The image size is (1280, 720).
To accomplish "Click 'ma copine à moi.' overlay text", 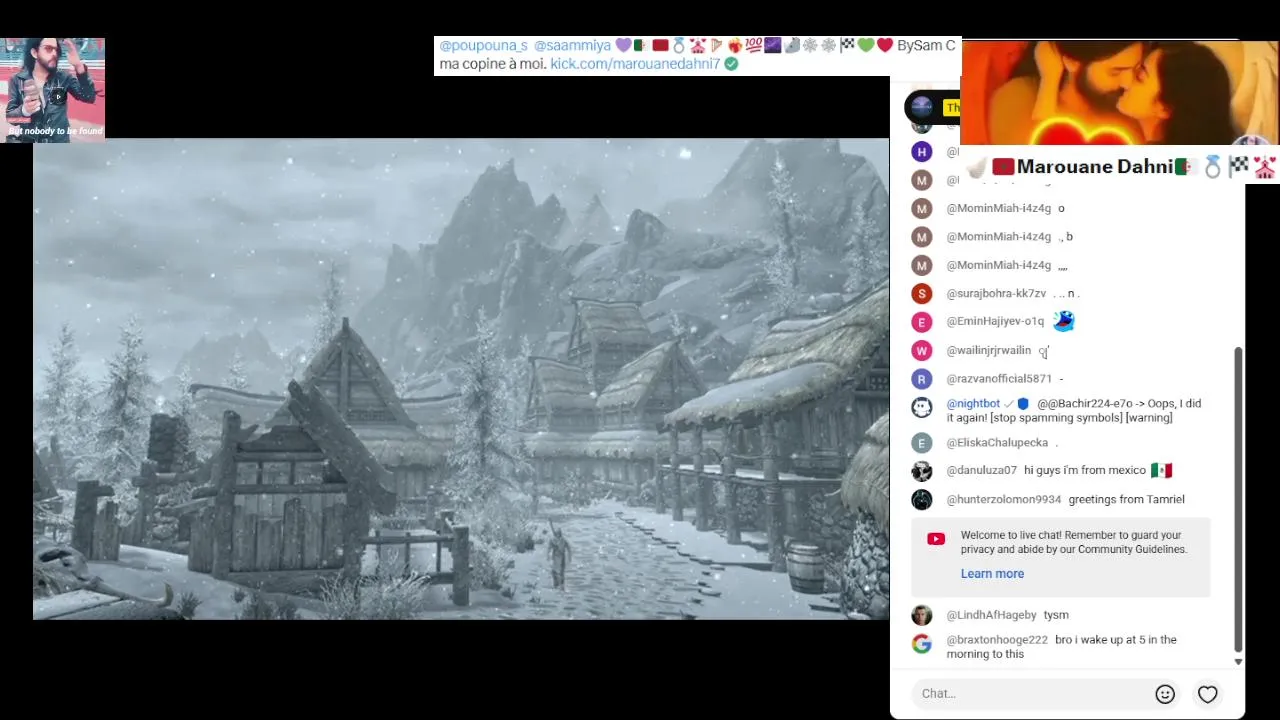I will 493,64.
